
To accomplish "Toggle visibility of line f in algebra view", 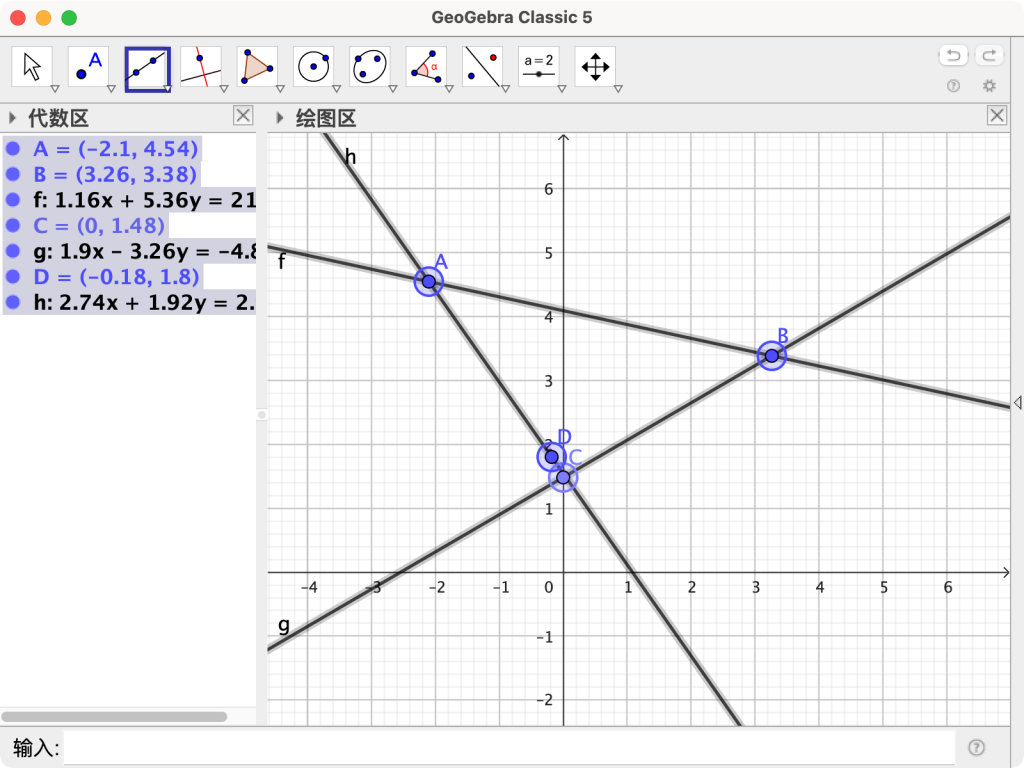I will click(x=12, y=200).
